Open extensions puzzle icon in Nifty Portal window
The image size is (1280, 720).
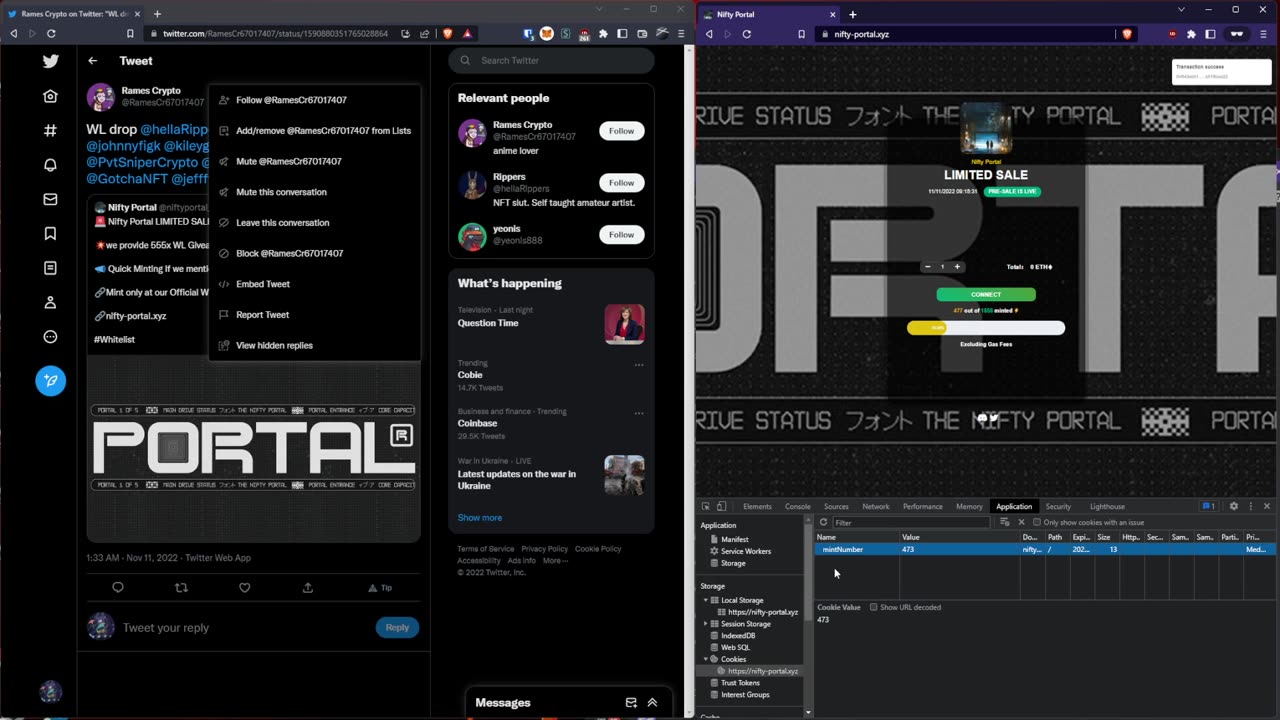pos(1191,34)
